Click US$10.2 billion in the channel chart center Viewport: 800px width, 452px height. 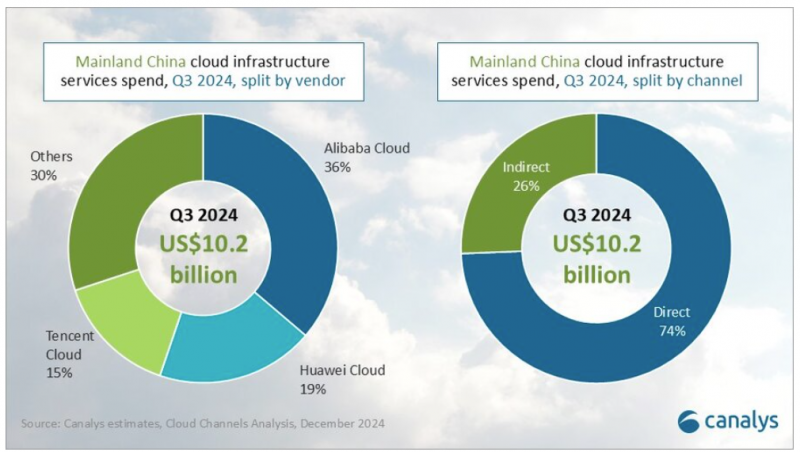[597, 259]
